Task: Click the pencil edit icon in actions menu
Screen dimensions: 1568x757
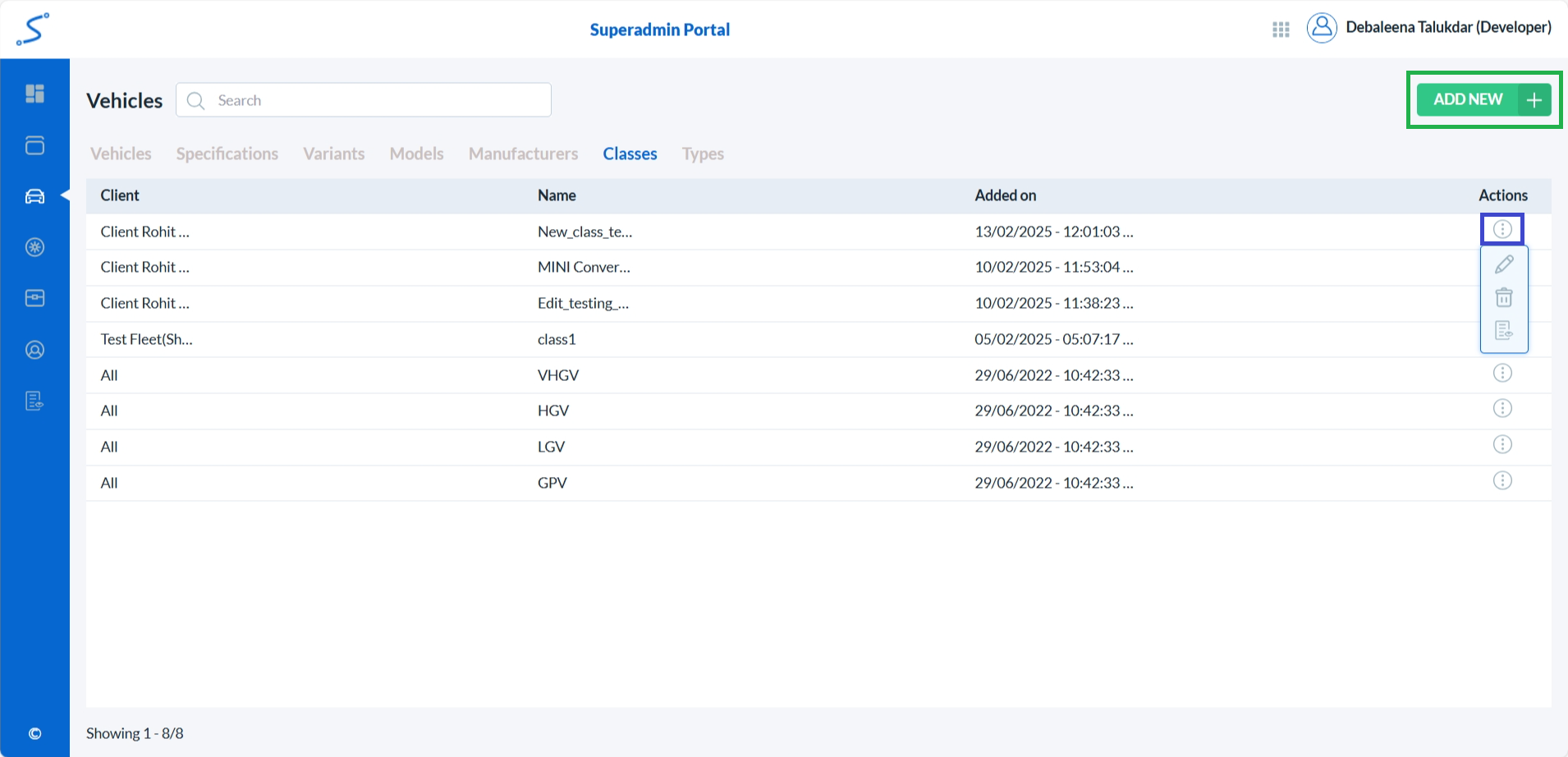Action: pyautogui.click(x=1503, y=264)
